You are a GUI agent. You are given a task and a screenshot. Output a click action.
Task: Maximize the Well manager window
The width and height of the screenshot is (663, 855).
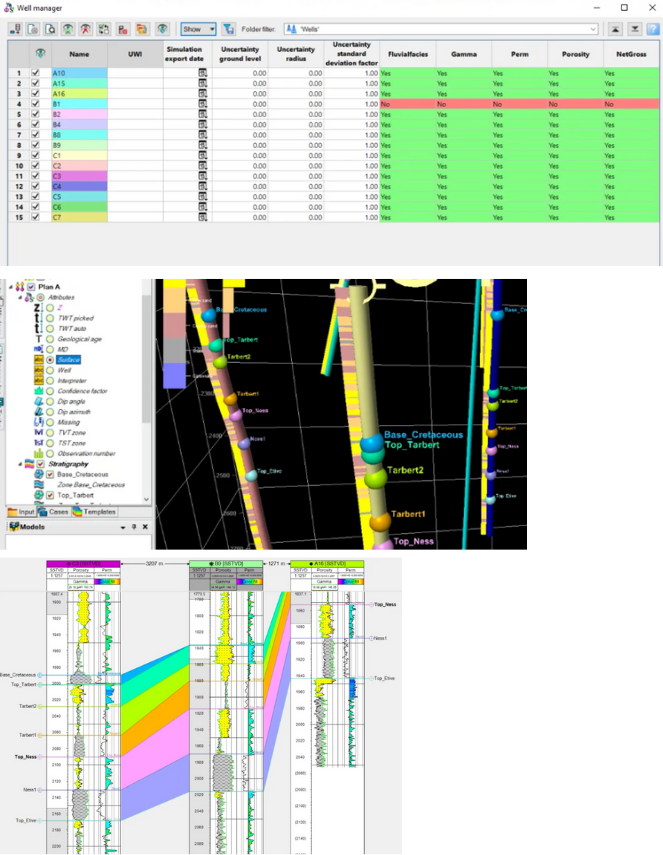pos(624,8)
